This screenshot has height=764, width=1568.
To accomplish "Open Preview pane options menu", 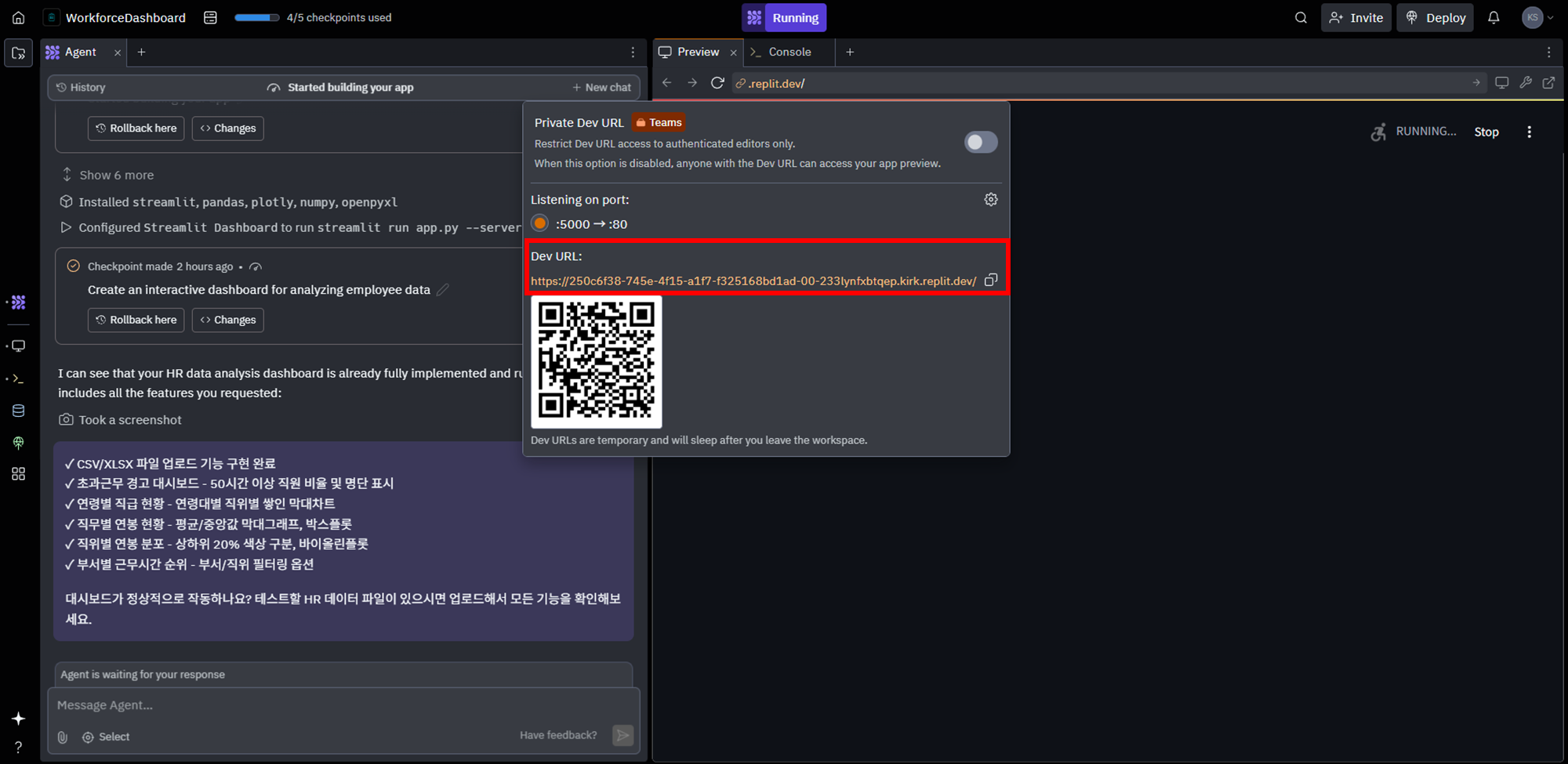I will click(1548, 53).
